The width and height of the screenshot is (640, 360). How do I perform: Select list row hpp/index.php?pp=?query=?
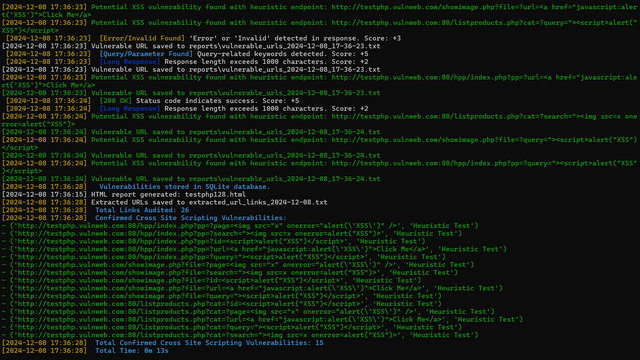[224, 257]
